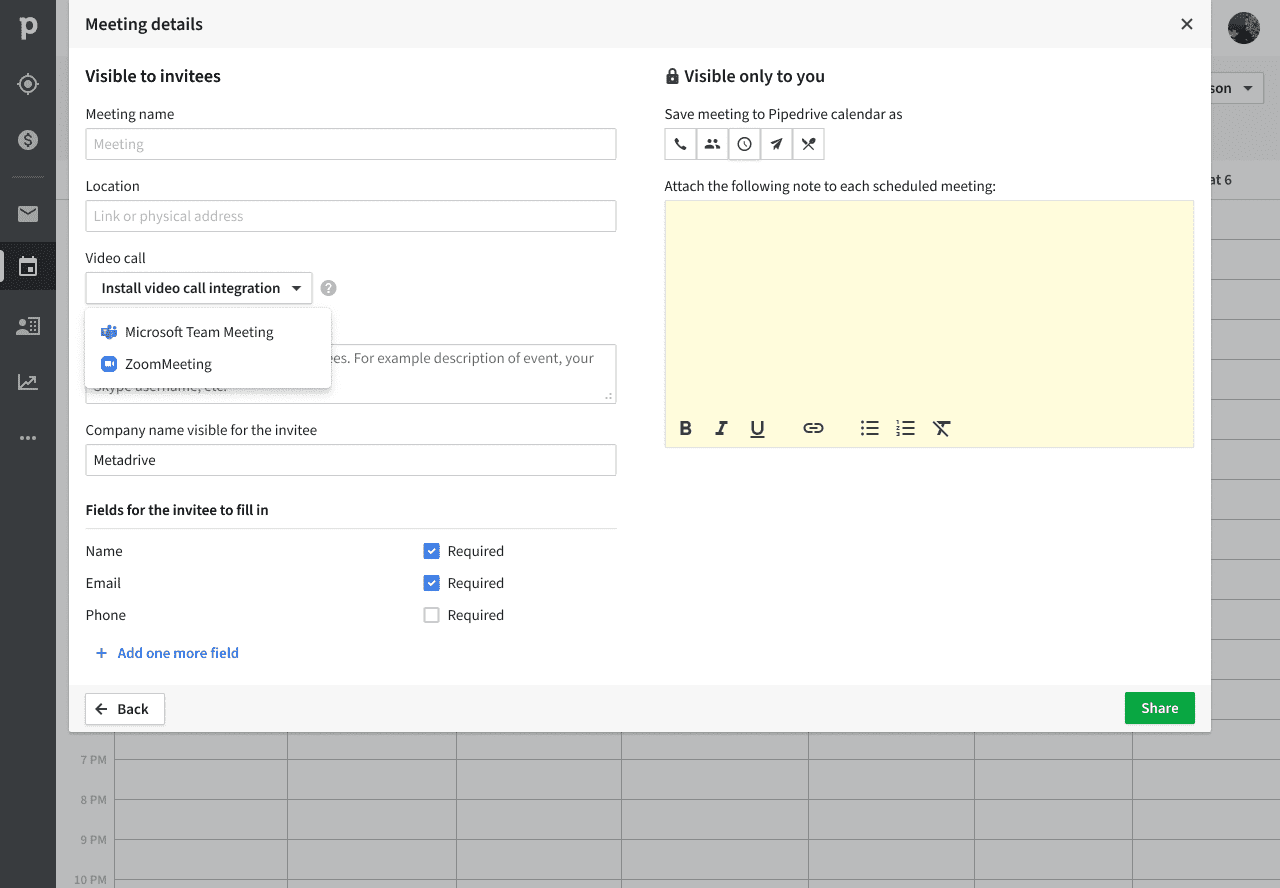The image size is (1280, 888).
Task: Open Install video call integration dropdown
Action: [199, 288]
